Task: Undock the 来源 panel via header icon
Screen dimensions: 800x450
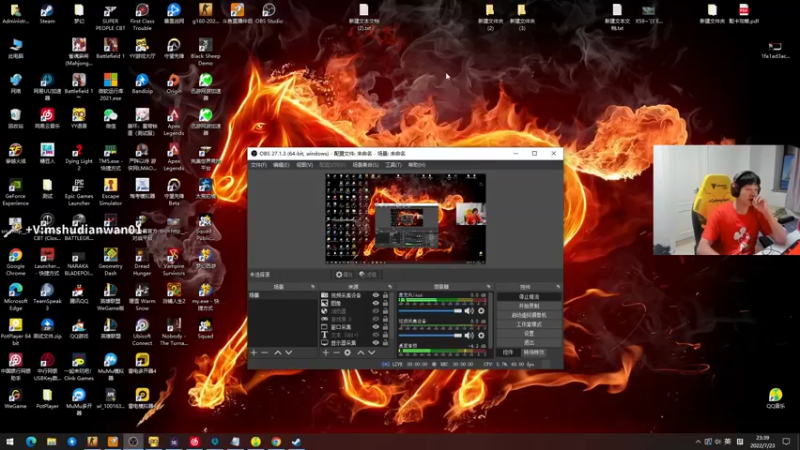Action: click(390, 287)
